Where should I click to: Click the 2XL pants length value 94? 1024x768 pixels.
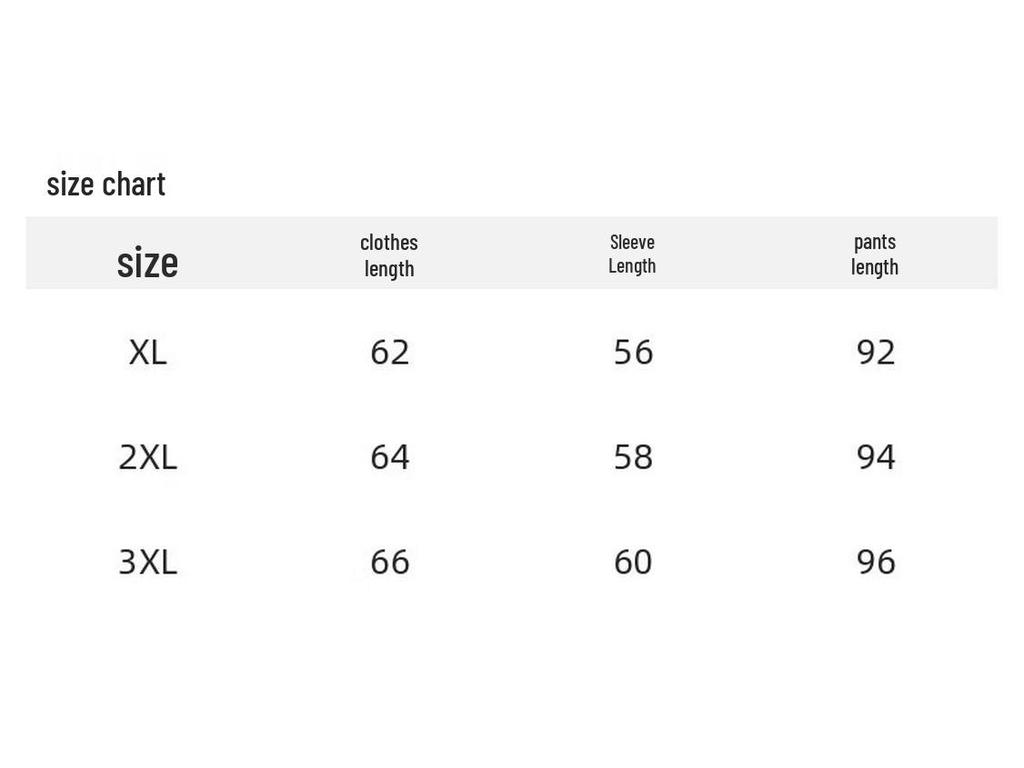(876, 457)
